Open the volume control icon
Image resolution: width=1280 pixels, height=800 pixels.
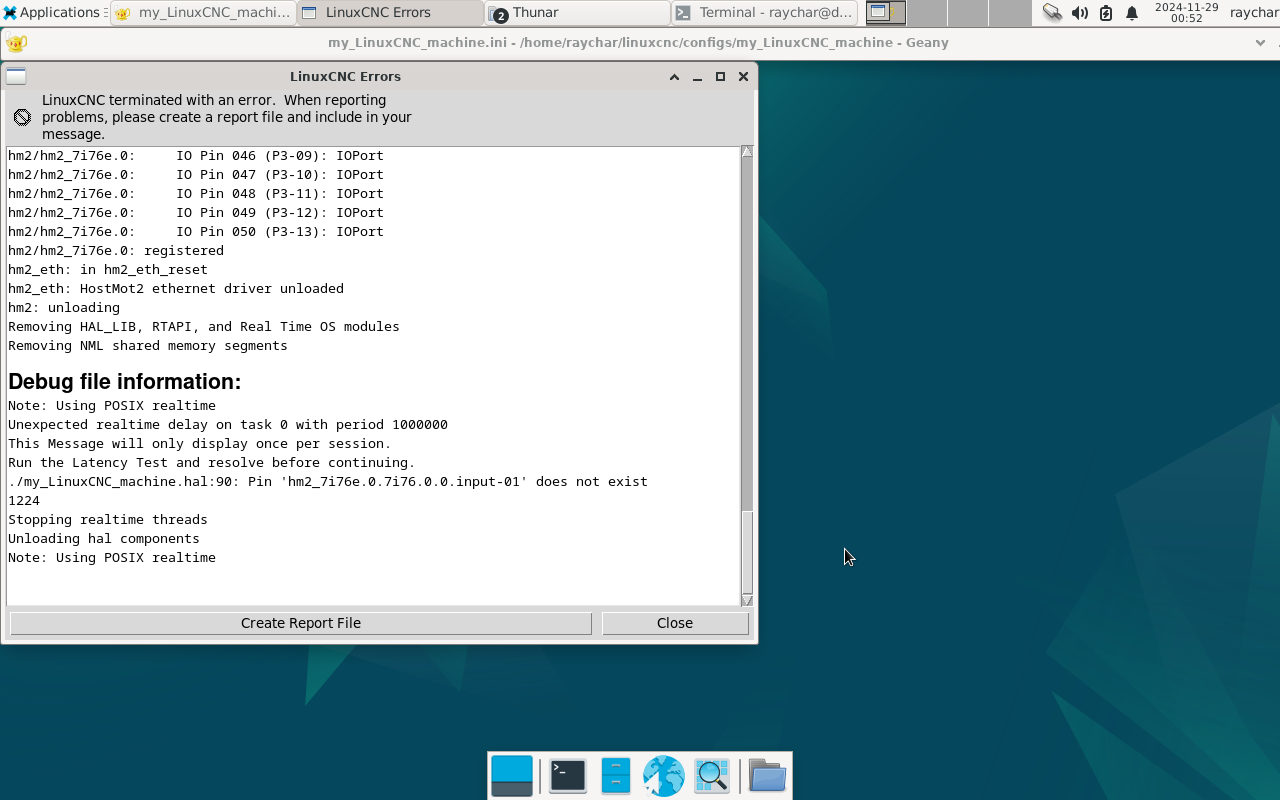[1079, 13]
